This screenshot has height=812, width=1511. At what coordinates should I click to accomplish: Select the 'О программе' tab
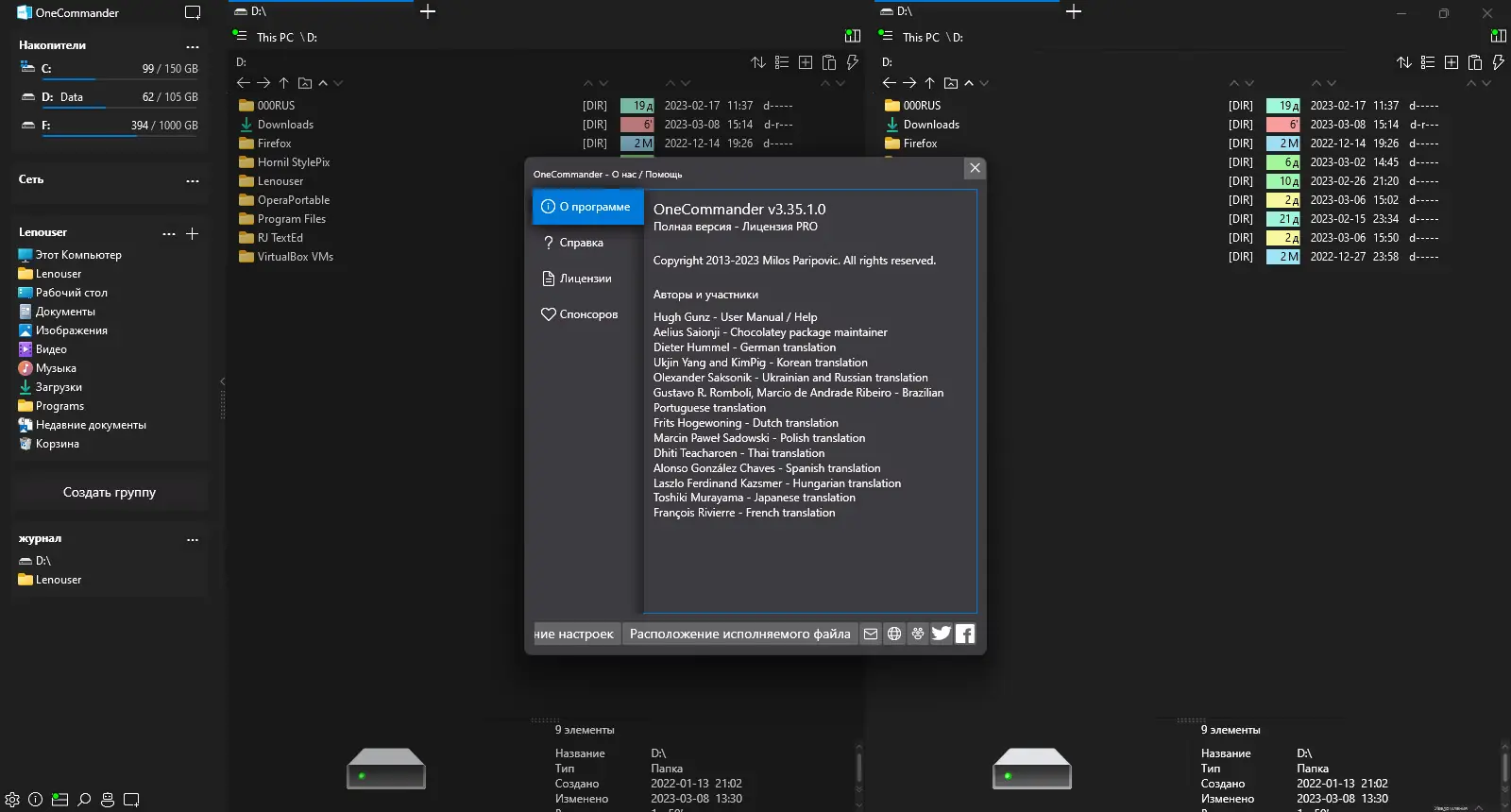(x=587, y=207)
